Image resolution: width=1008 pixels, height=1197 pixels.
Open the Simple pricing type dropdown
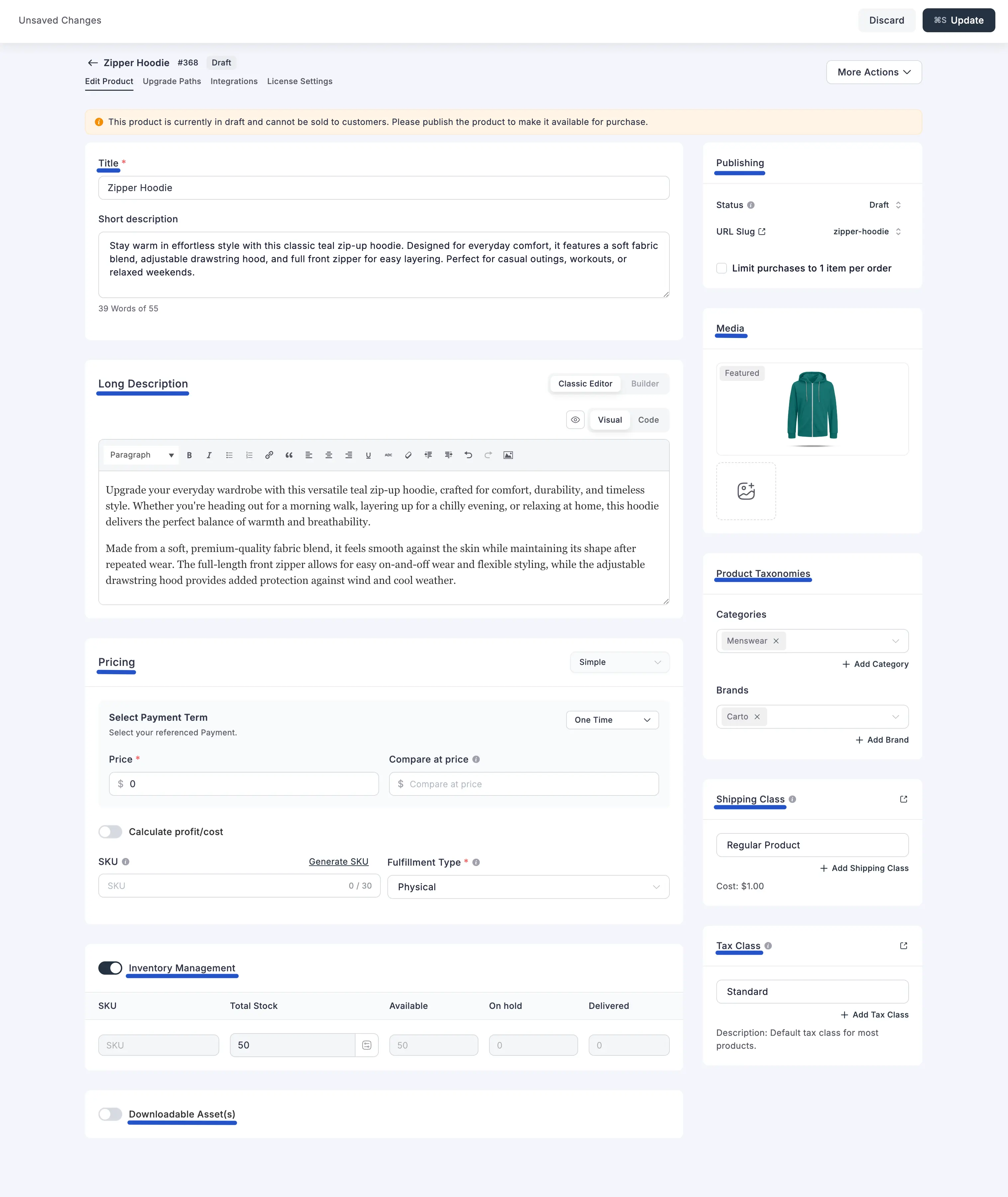point(619,662)
